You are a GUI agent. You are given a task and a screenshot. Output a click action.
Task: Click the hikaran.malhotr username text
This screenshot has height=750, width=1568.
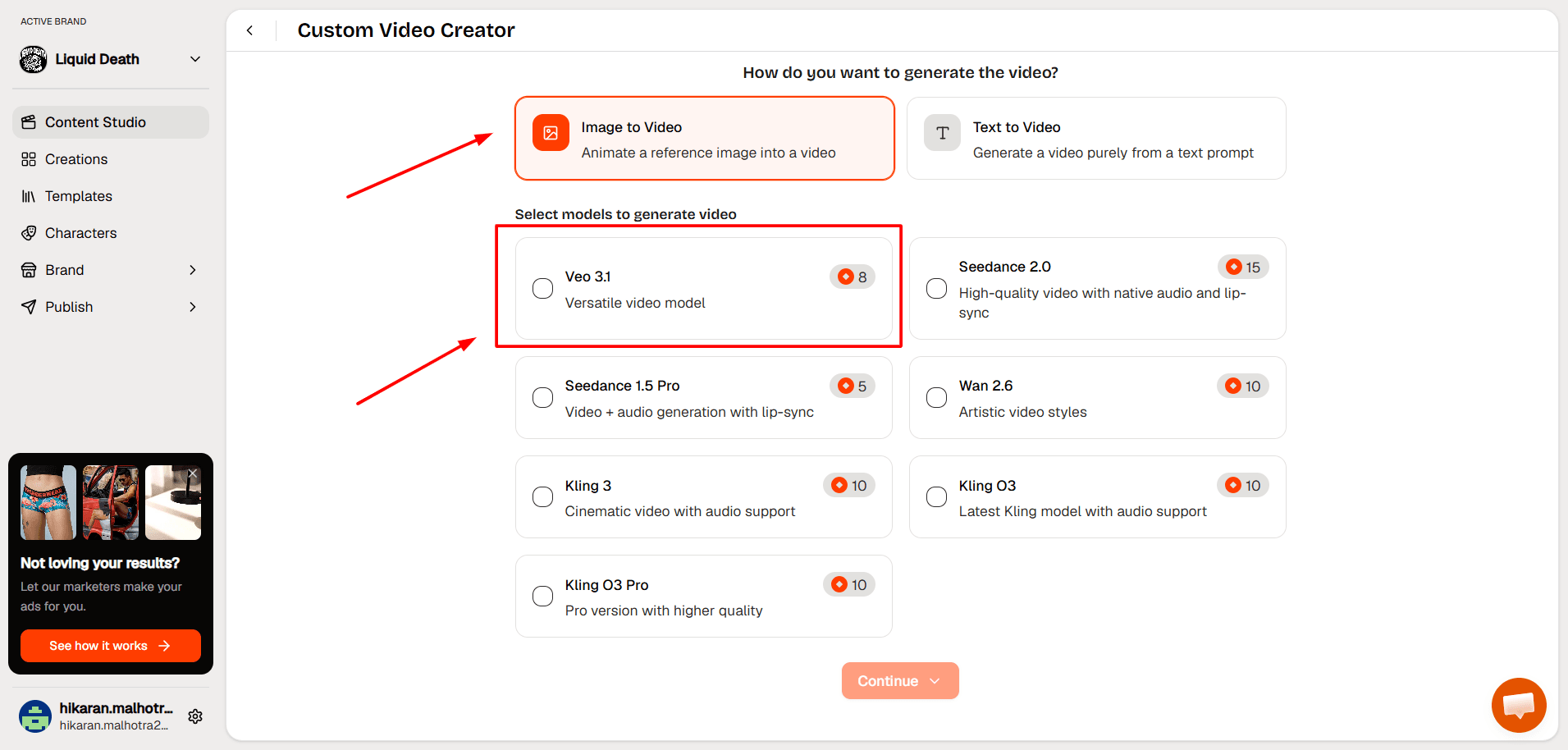[x=116, y=708]
